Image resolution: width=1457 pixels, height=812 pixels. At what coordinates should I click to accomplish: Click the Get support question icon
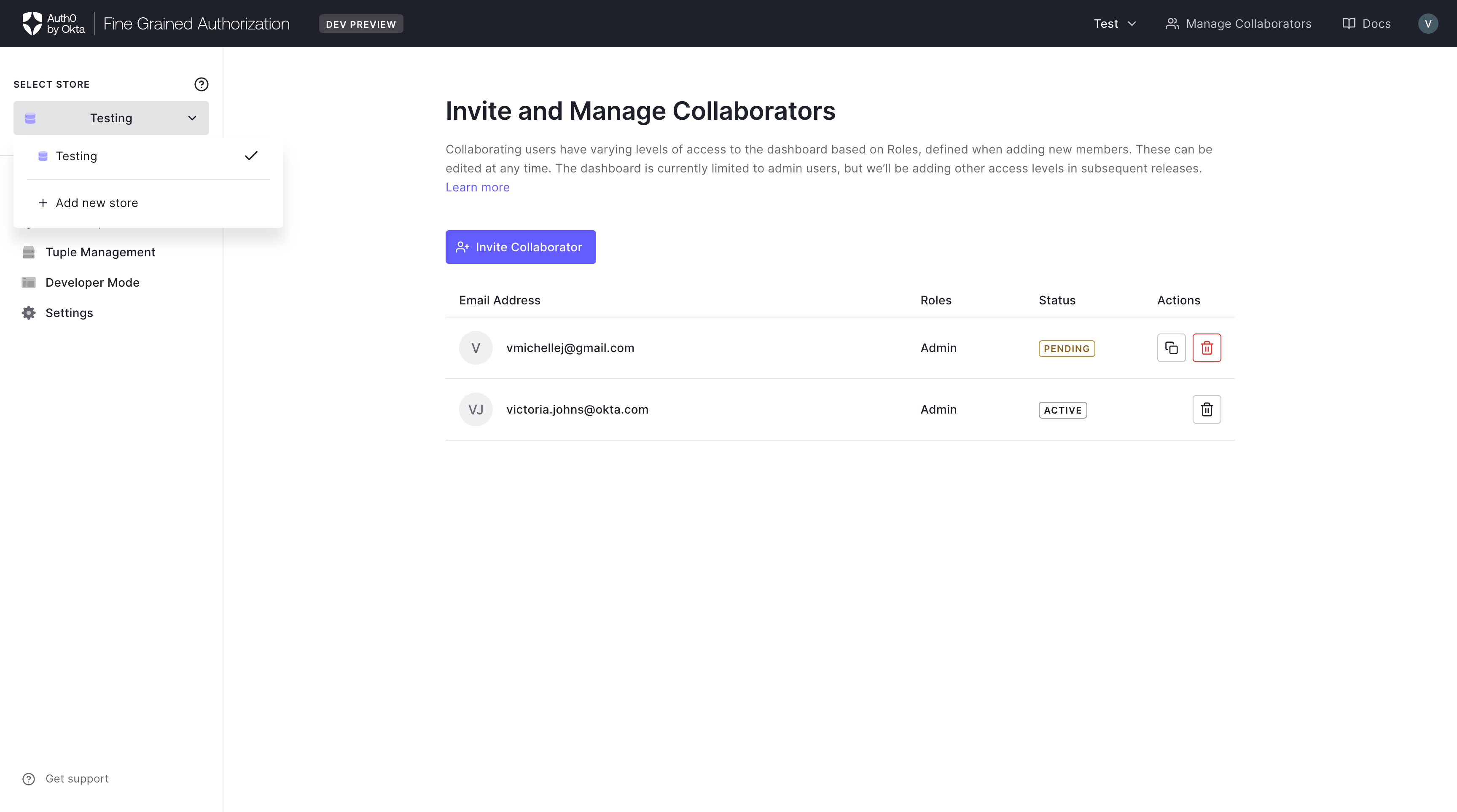coord(28,779)
